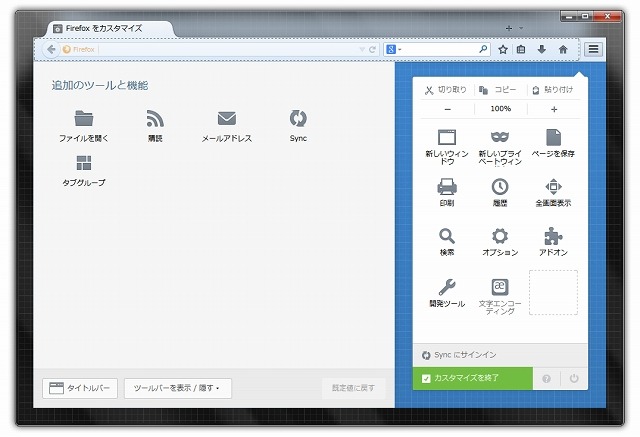This screenshot has width=640, height=437.
Task: Click the Email link envelope icon
Action: [227, 118]
